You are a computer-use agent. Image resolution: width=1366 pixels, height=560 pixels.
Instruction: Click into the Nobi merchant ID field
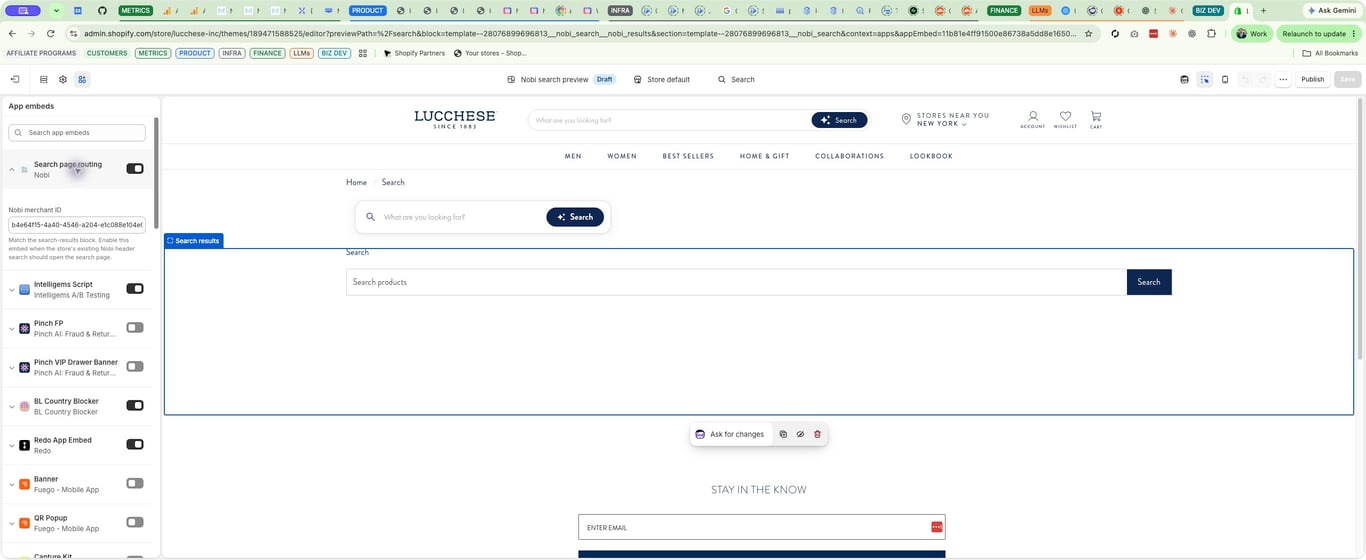click(77, 225)
